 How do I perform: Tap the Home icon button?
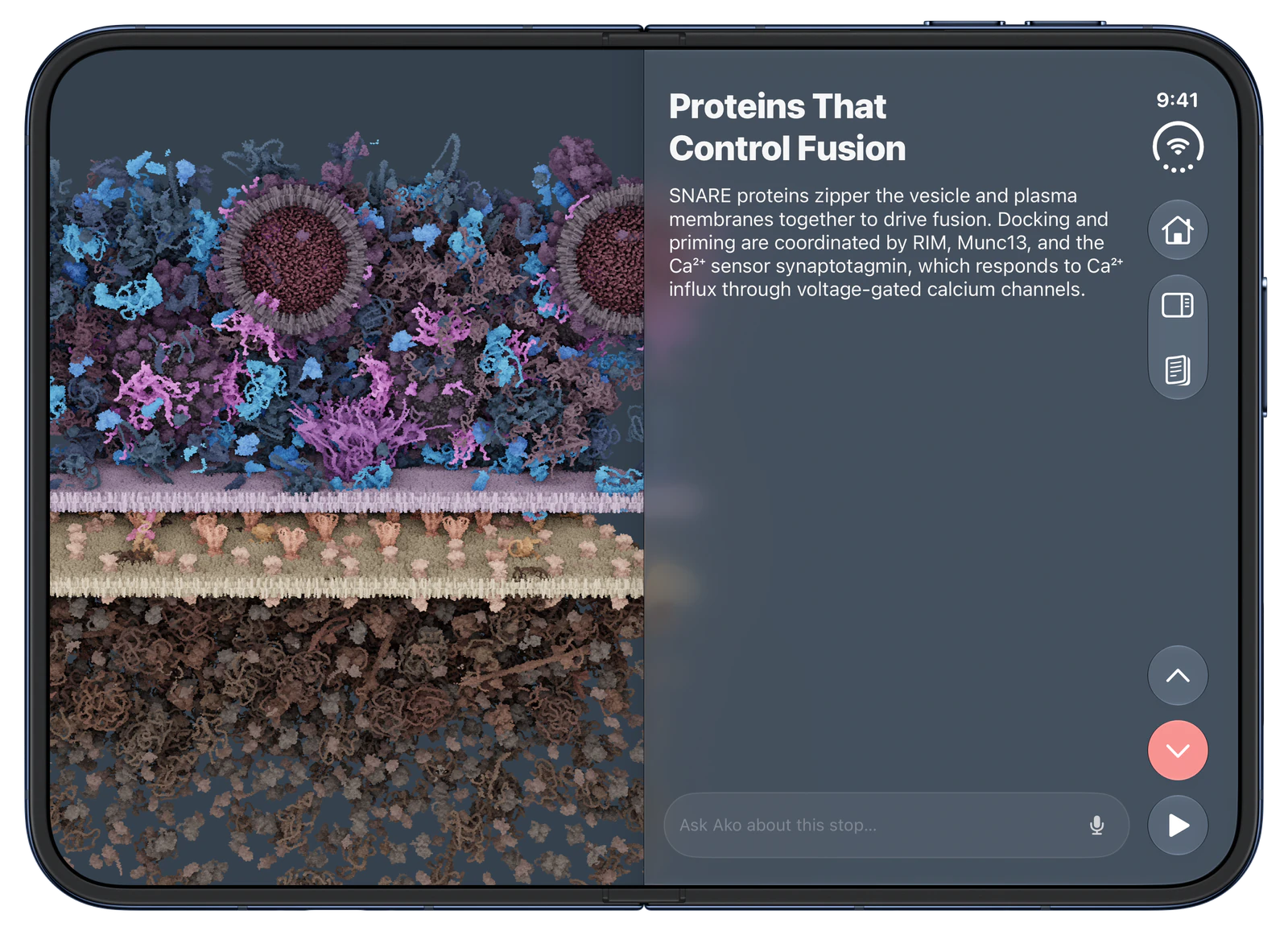pos(1177,230)
